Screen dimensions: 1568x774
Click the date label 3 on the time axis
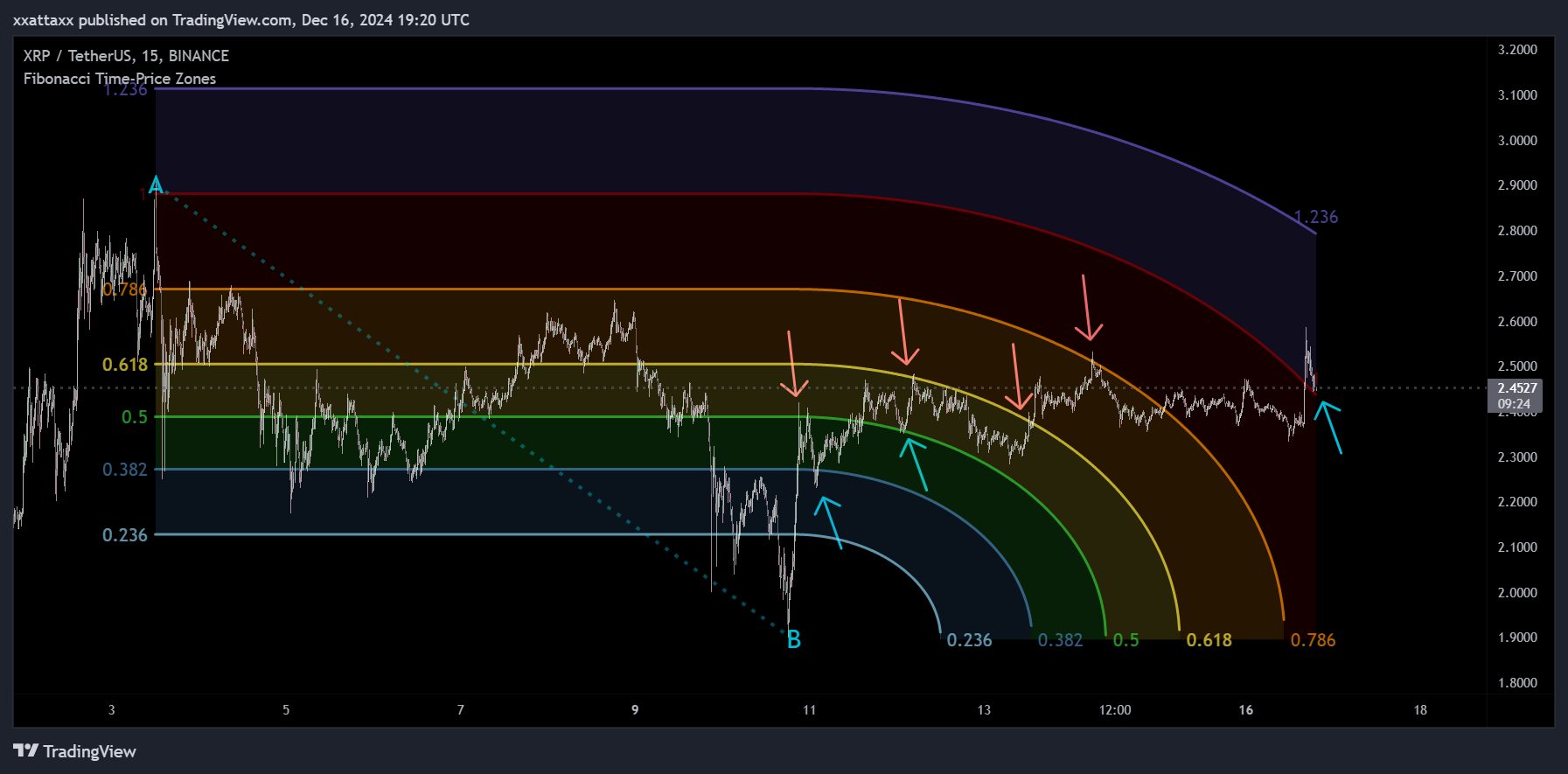pyautogui.click(x=111, y=710)
